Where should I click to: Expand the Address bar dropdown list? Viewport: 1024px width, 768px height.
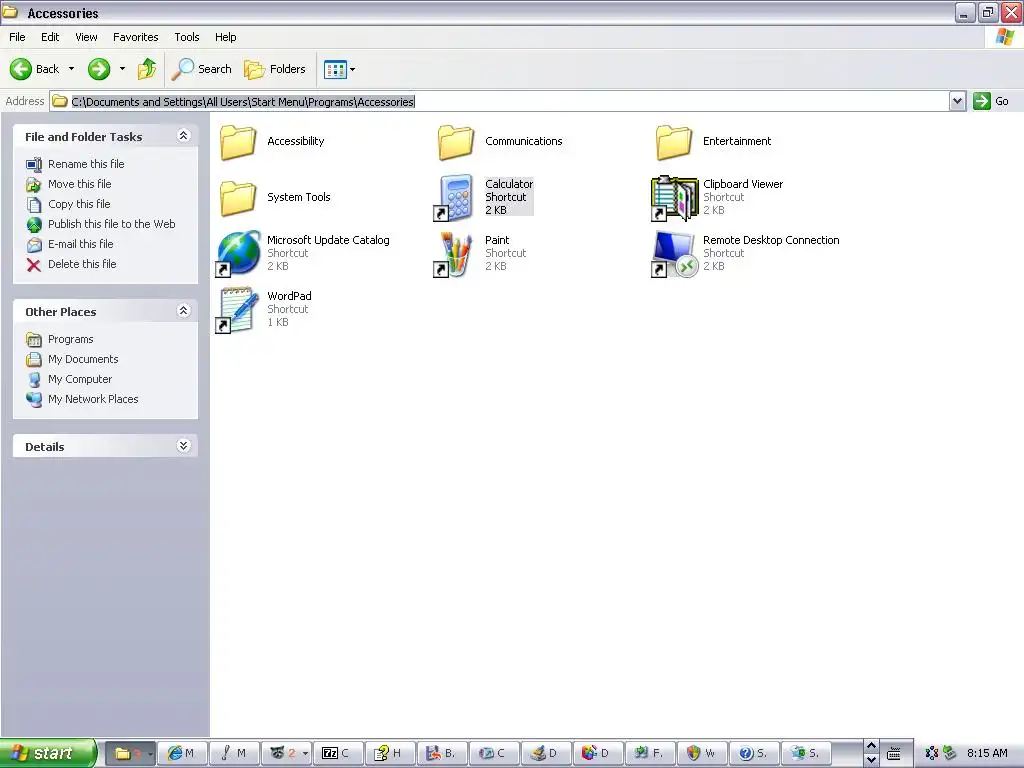click(957, 101)
